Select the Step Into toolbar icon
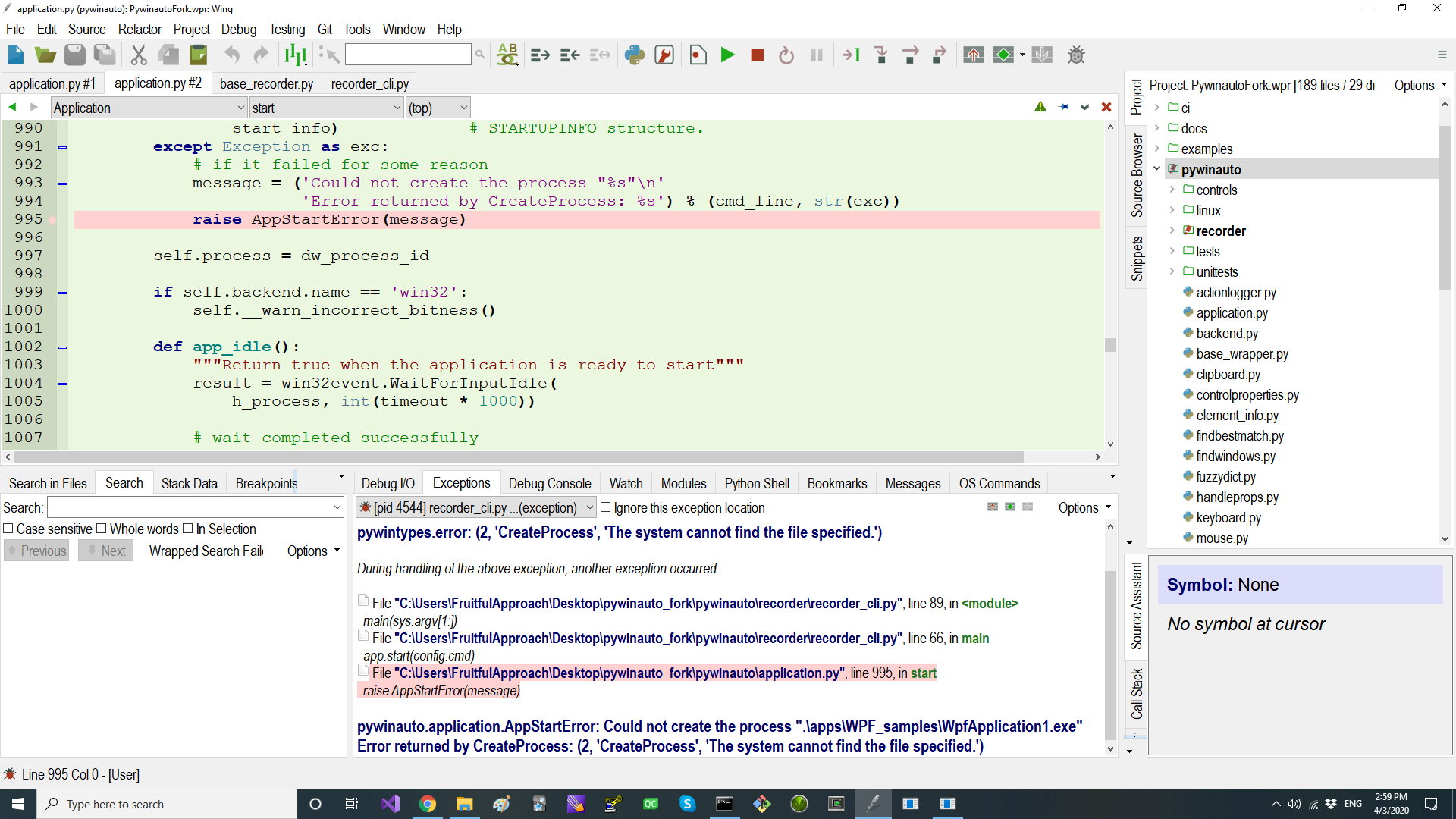Screen dimensions: 1456x819 tap(880, 55)
